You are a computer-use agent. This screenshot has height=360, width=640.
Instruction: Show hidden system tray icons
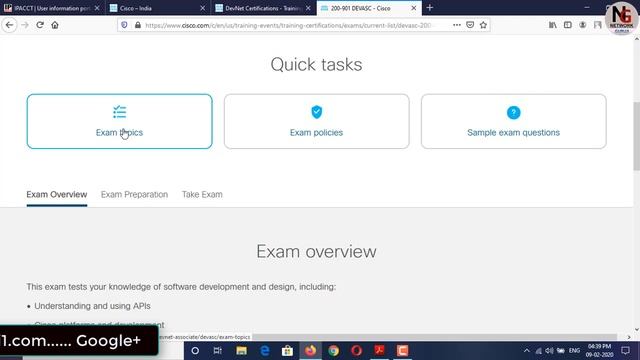[x=527, y=351]
